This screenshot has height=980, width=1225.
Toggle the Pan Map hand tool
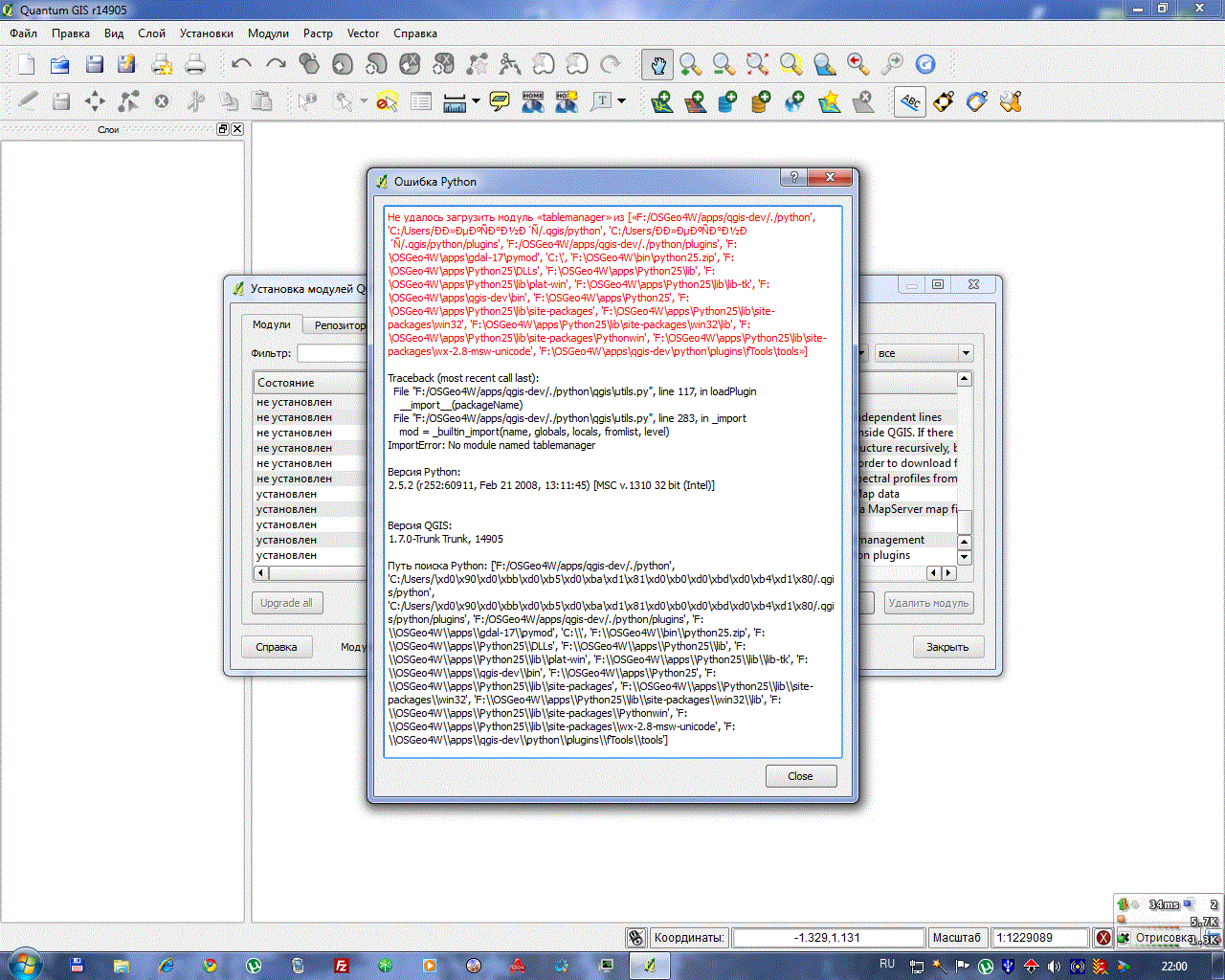[657, 65]
